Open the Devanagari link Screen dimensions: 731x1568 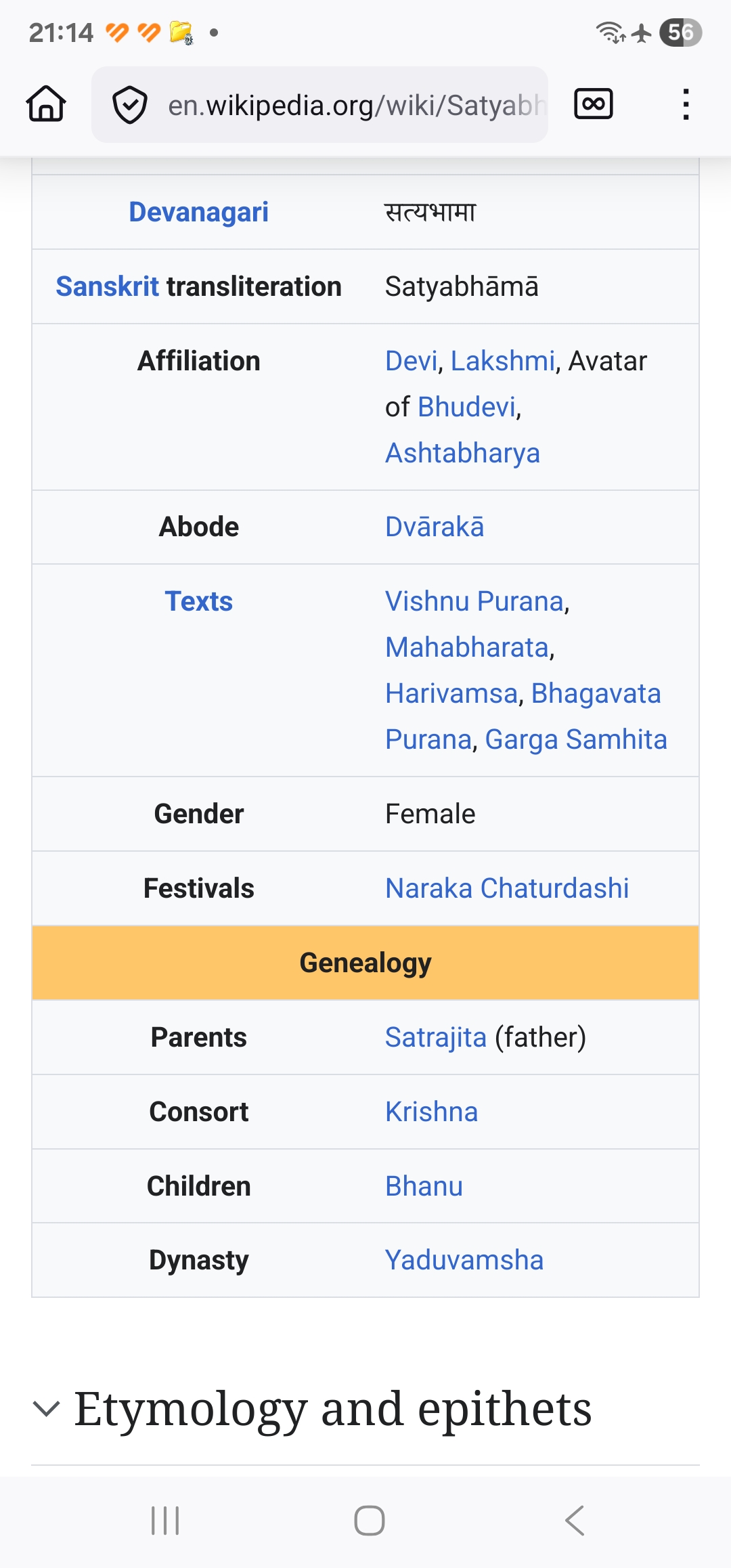(x=198, y=212)
